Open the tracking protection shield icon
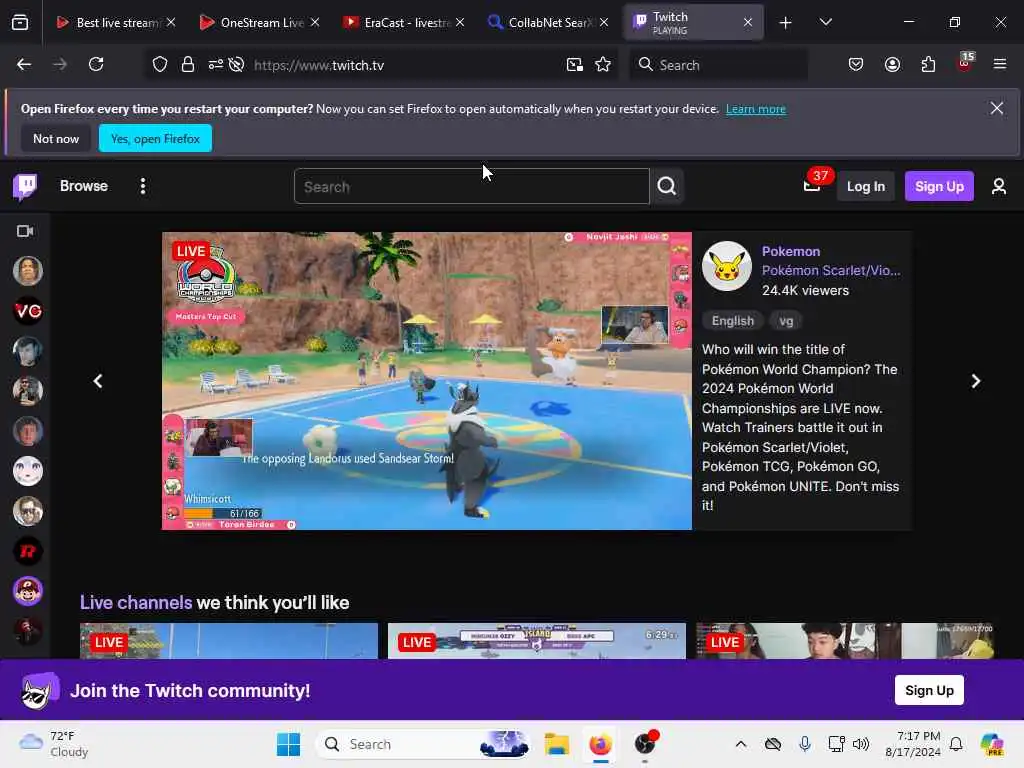Screen dimensions: 1024x768 tap(160, 65)
